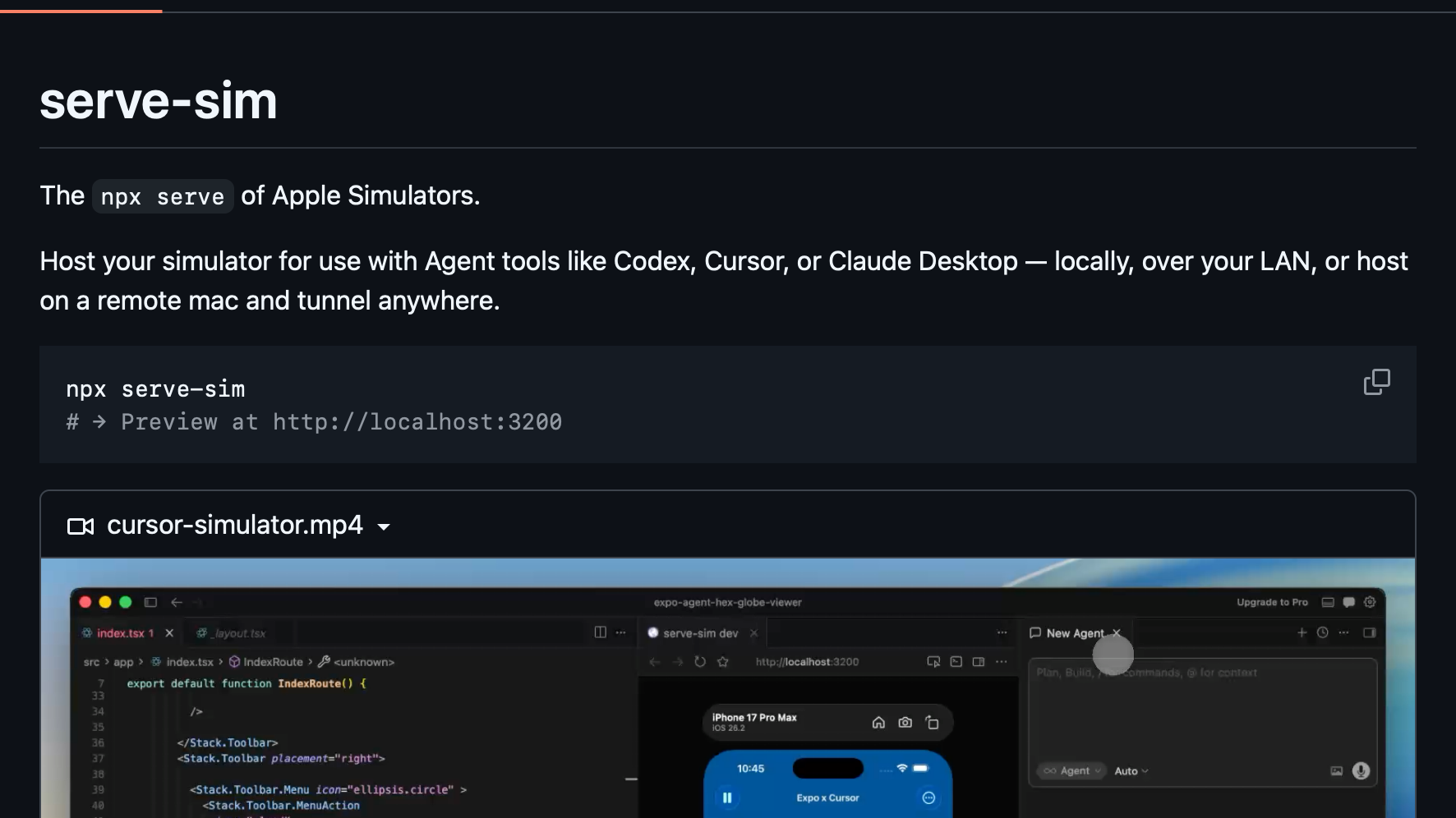
Task: Open editor more actions next to split icon
Action: pos(620,632)
